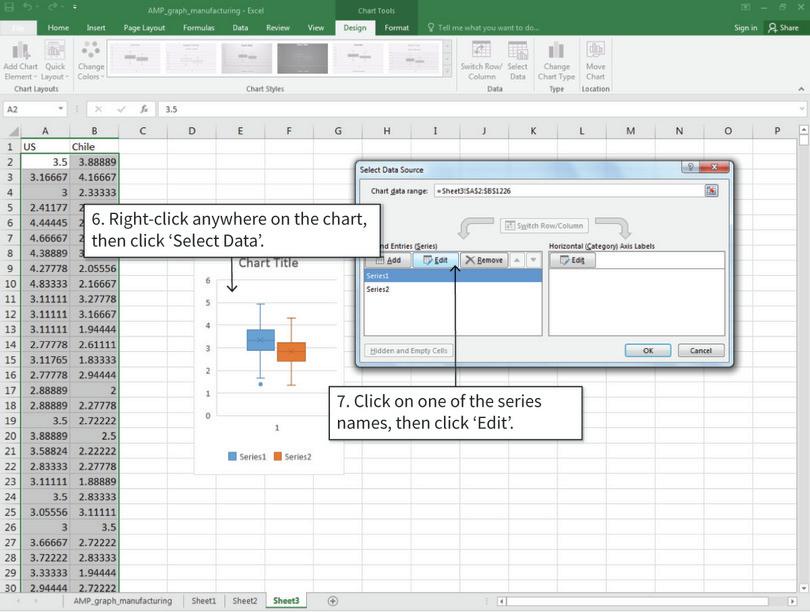
Task: Open the Insert tab
Action: point(96,28)
